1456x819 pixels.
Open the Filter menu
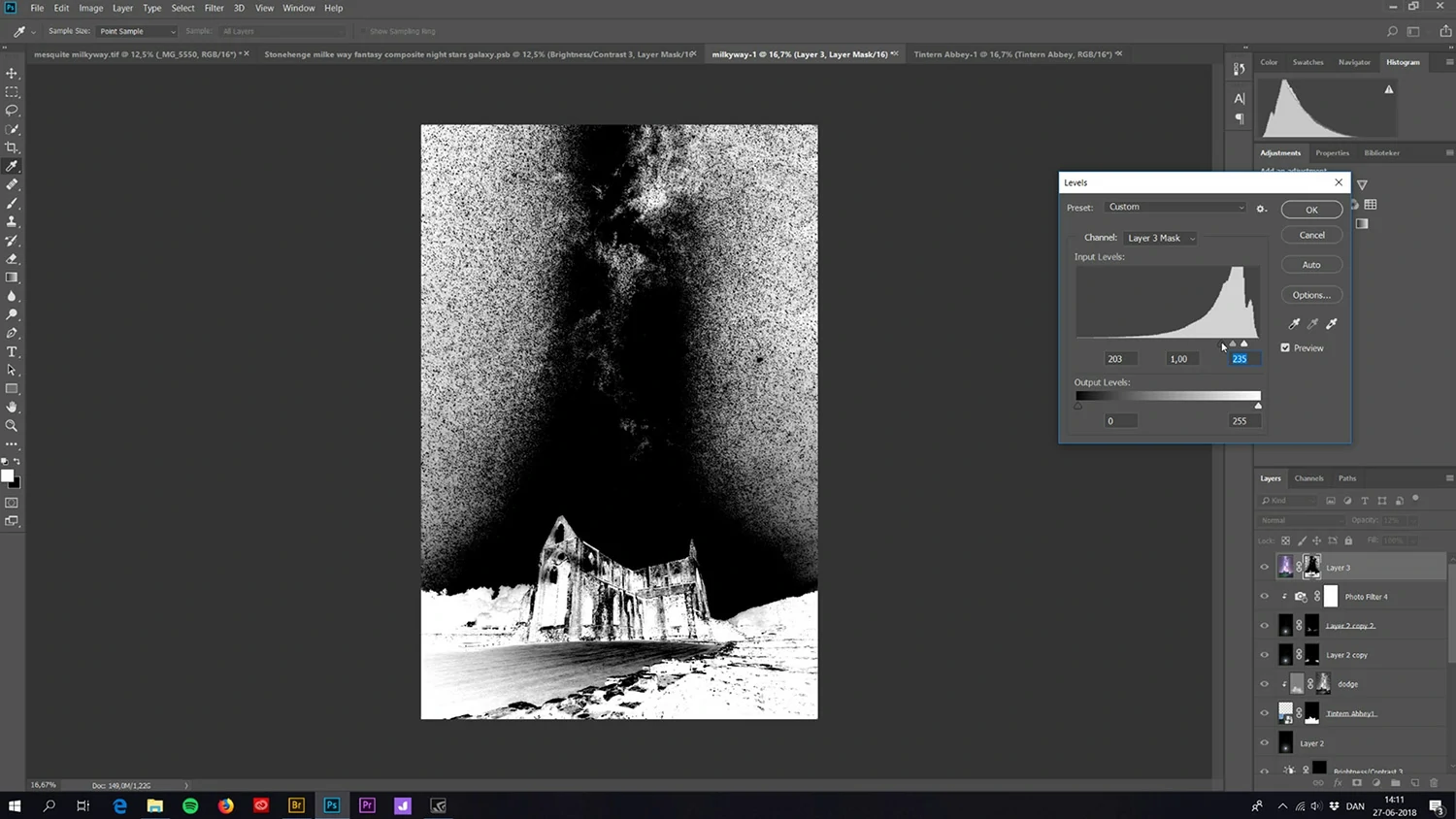215,8
